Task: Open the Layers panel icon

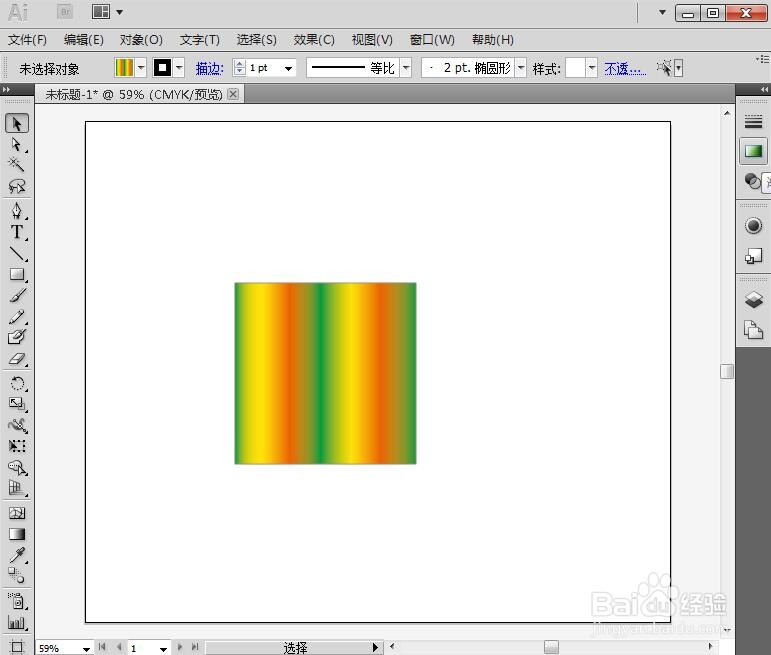Action: point(753,300)
